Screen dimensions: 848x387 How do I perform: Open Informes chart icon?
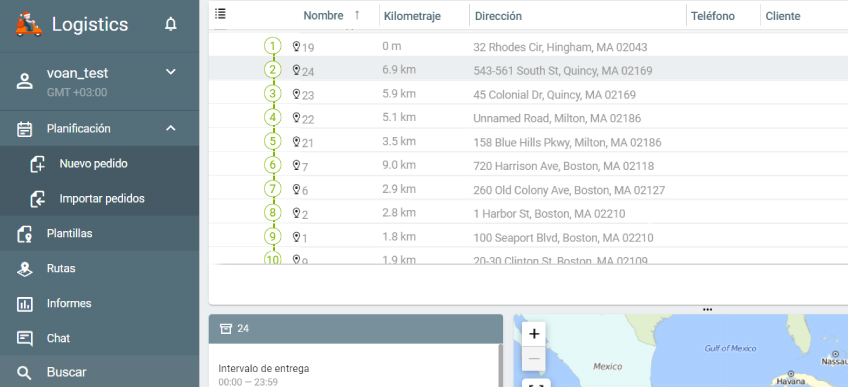click(24, 304)
